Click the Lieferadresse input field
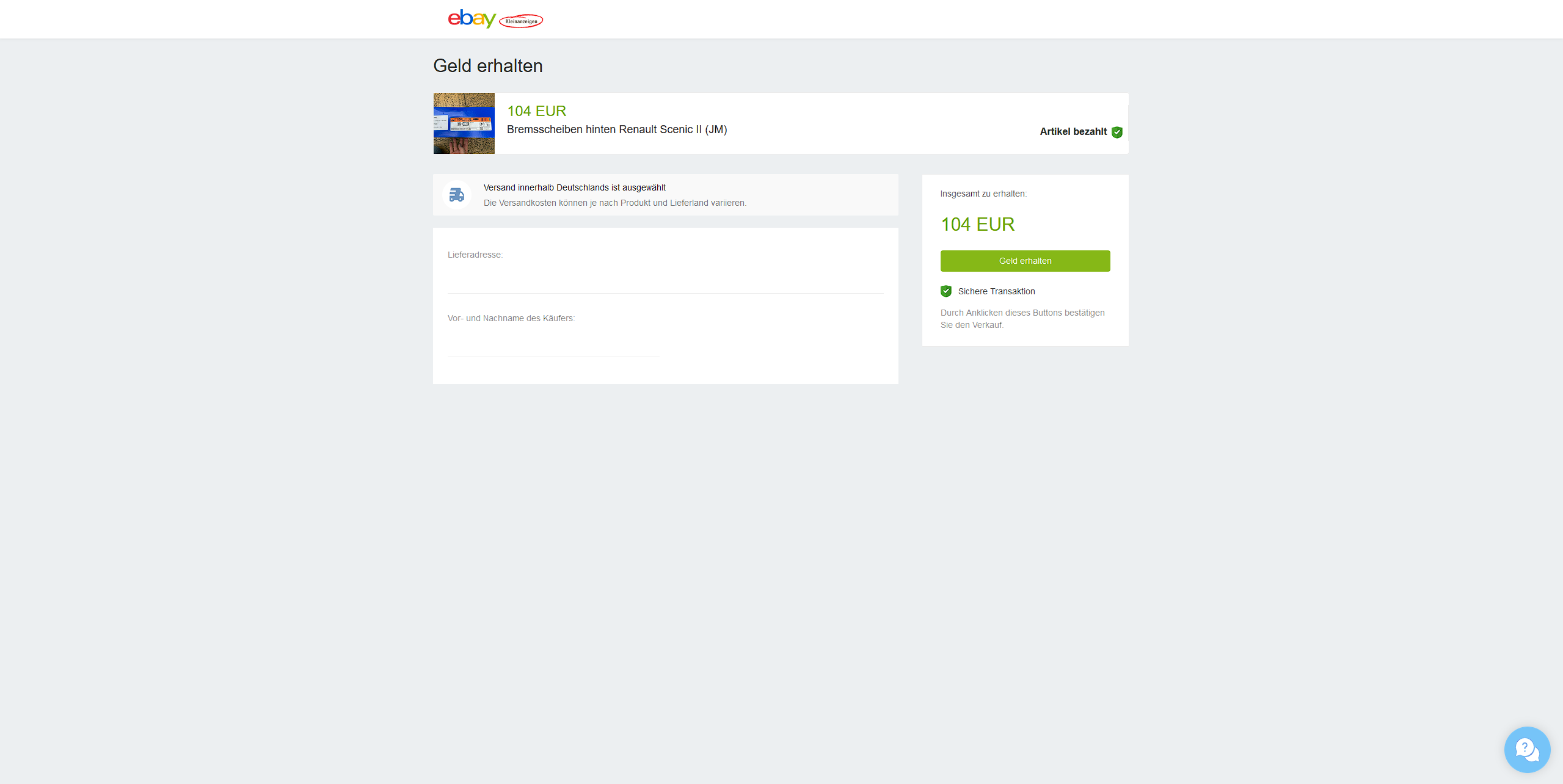 [666, 280]
